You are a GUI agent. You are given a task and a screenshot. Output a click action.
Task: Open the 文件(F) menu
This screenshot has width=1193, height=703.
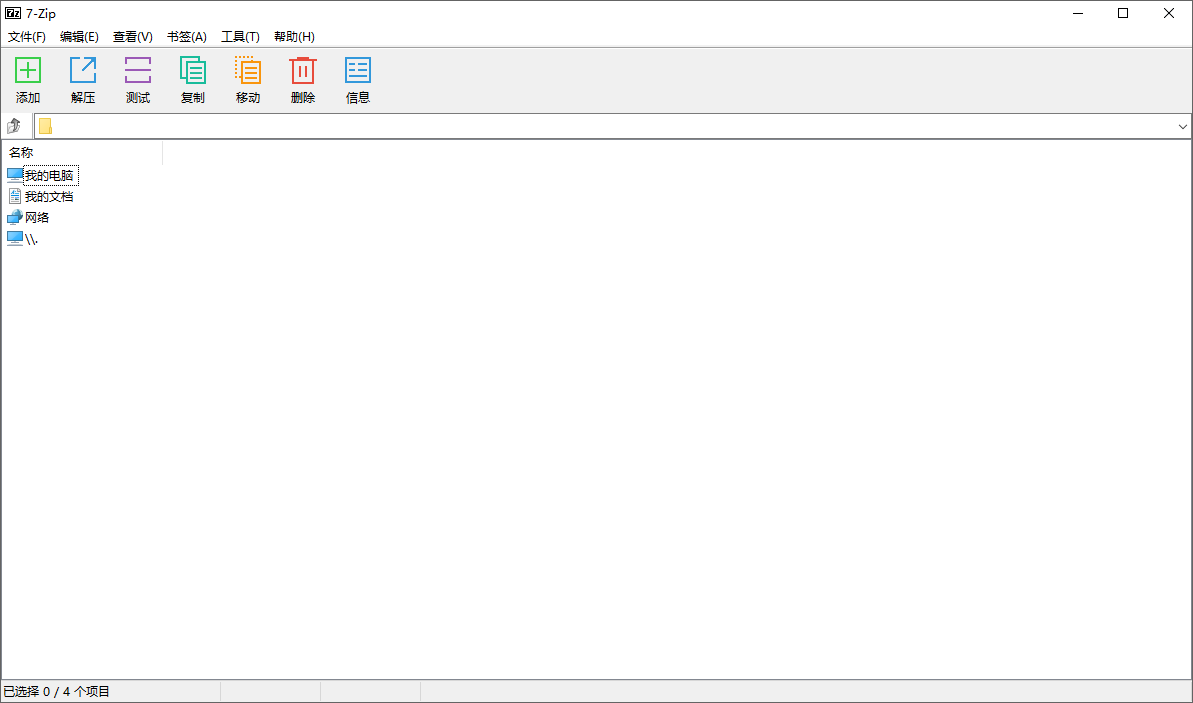[x=27, y=37]
